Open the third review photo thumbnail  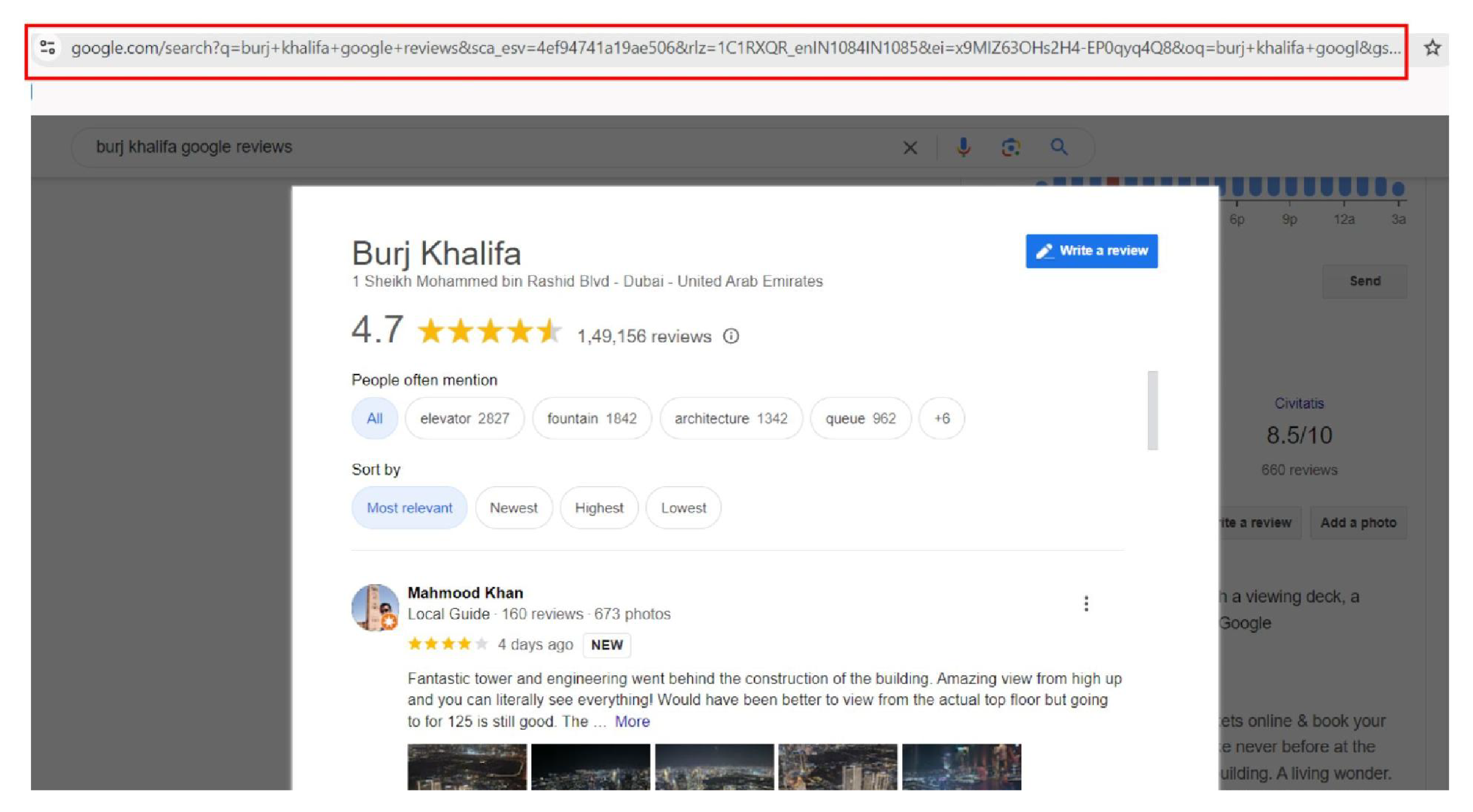tap(714, 767)
